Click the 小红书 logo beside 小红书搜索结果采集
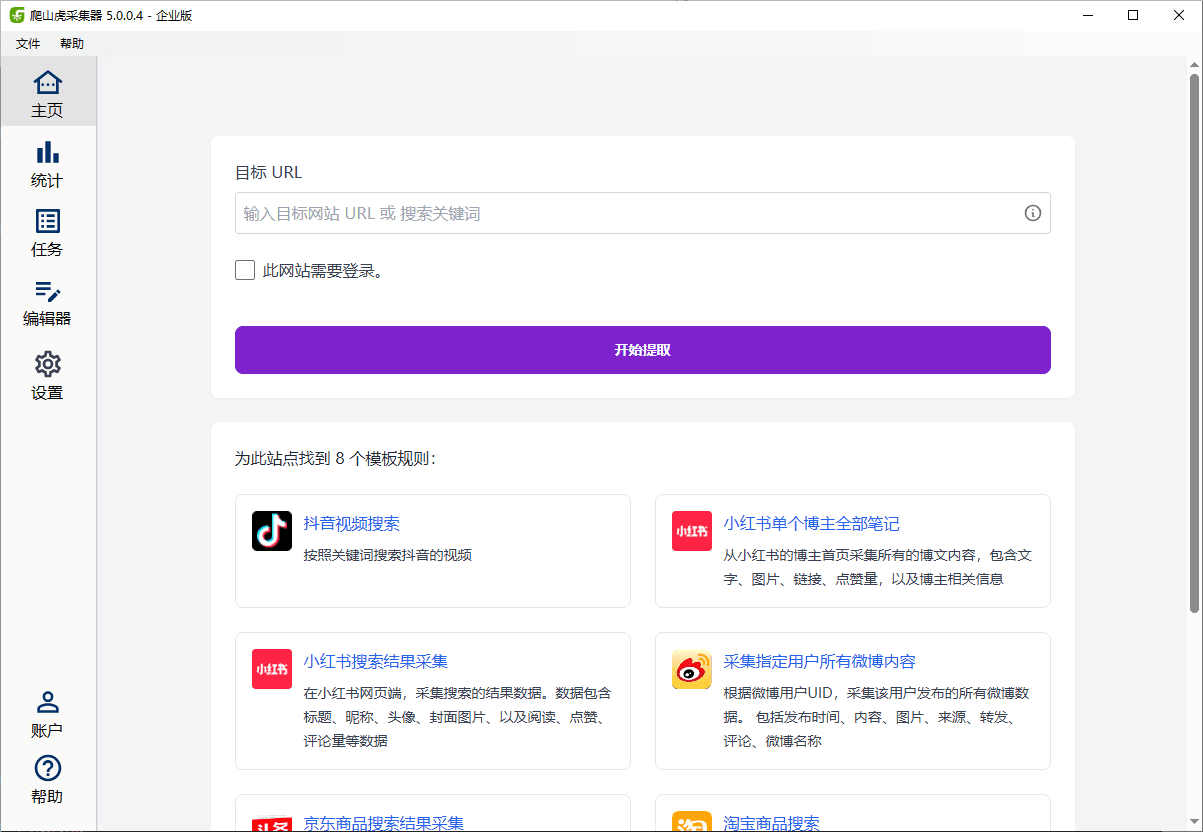Viewport: 1203px width, 832px height. [x=272, y=669]
